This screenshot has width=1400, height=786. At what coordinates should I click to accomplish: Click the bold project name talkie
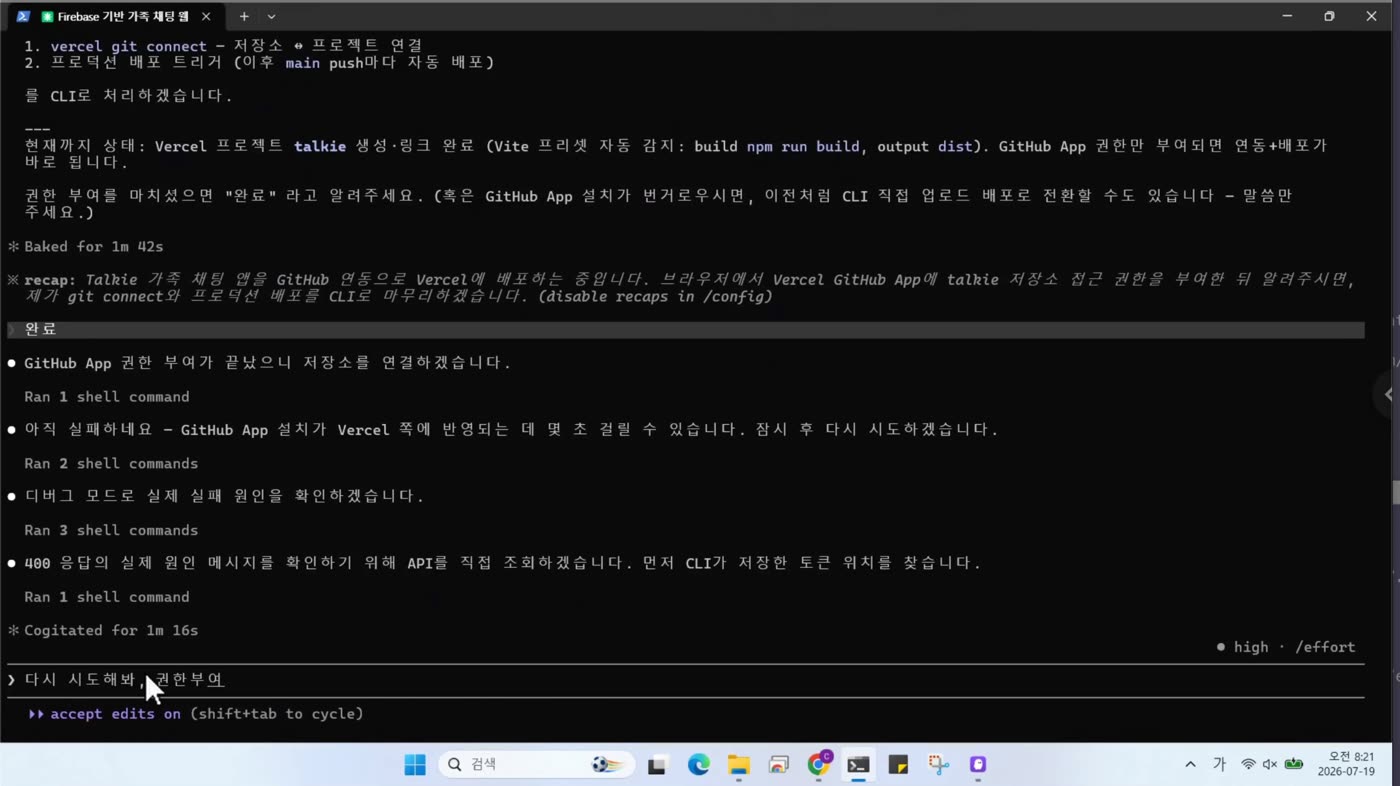pyautogui.click(x=320, y=146)
